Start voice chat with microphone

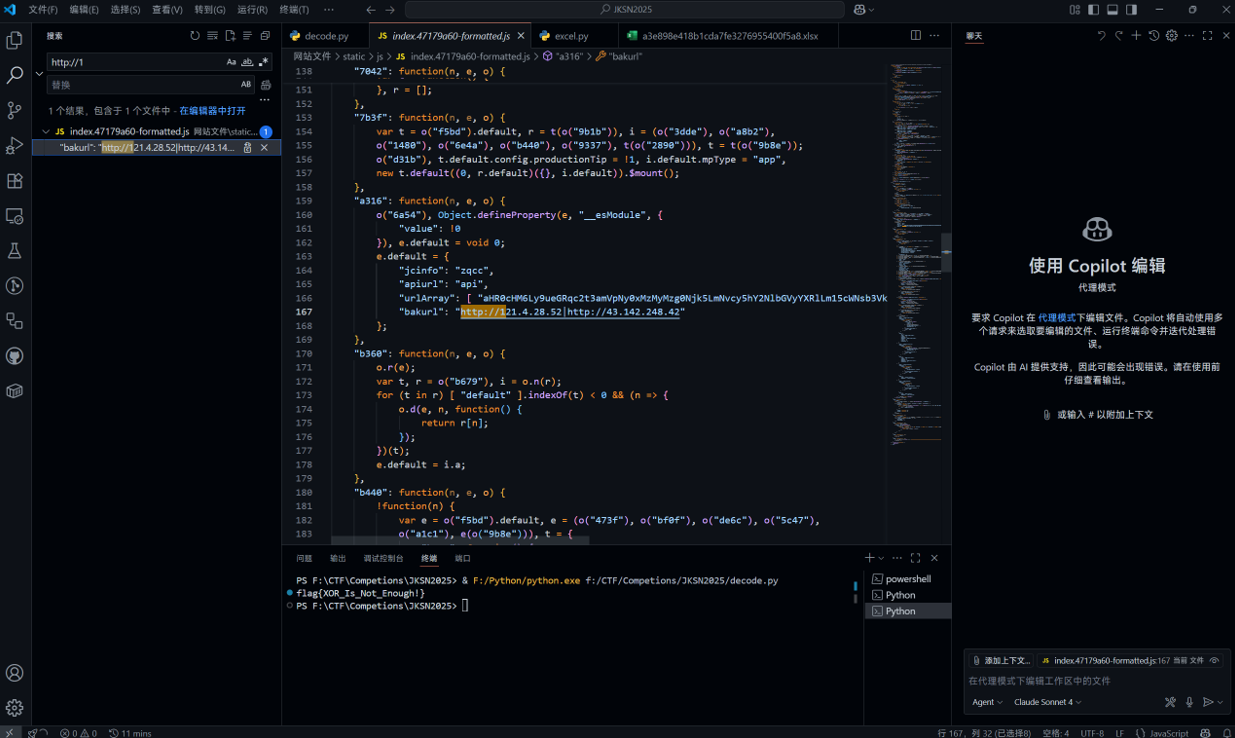pos(1189,702)
